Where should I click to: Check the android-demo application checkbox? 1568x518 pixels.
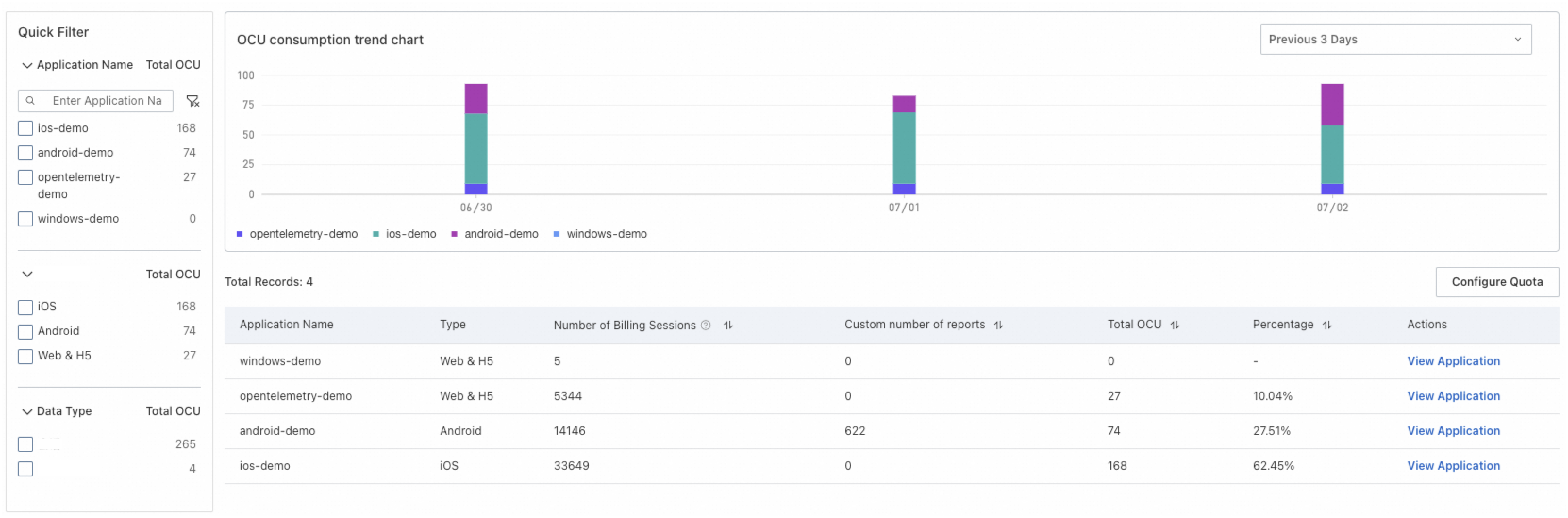[25, 153]
